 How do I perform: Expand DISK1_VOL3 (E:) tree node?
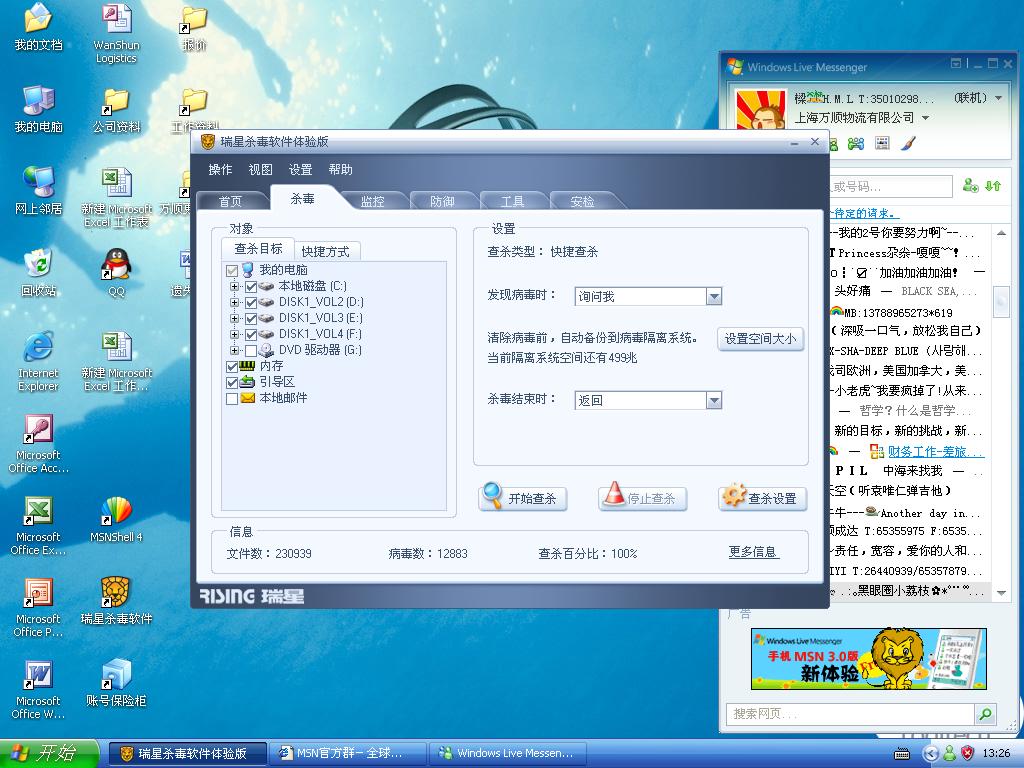pos(234,319)
